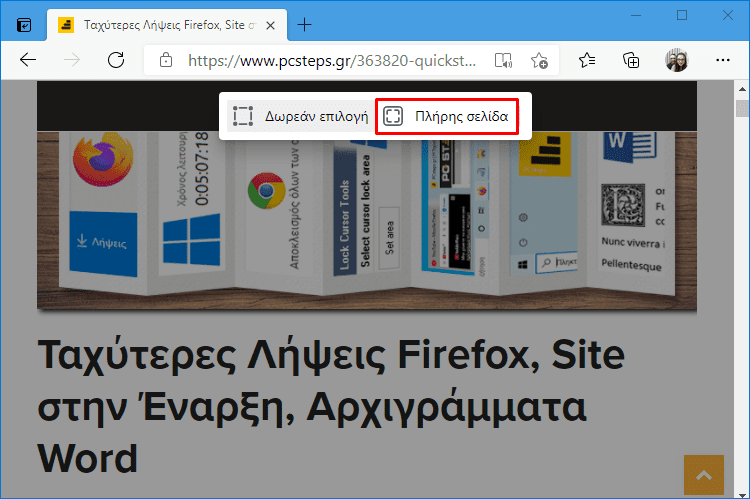View site security lock info
Viewport: 750px width, 499px height.
tap(166, 60)
